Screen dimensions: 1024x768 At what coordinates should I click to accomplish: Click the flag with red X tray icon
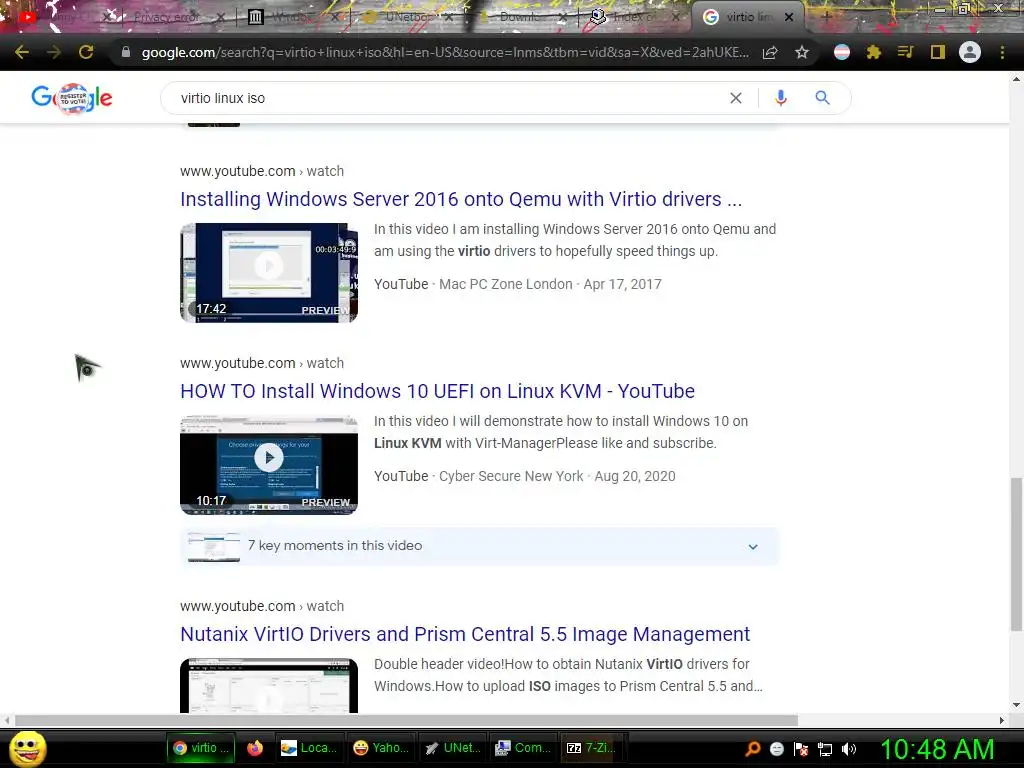801,749
